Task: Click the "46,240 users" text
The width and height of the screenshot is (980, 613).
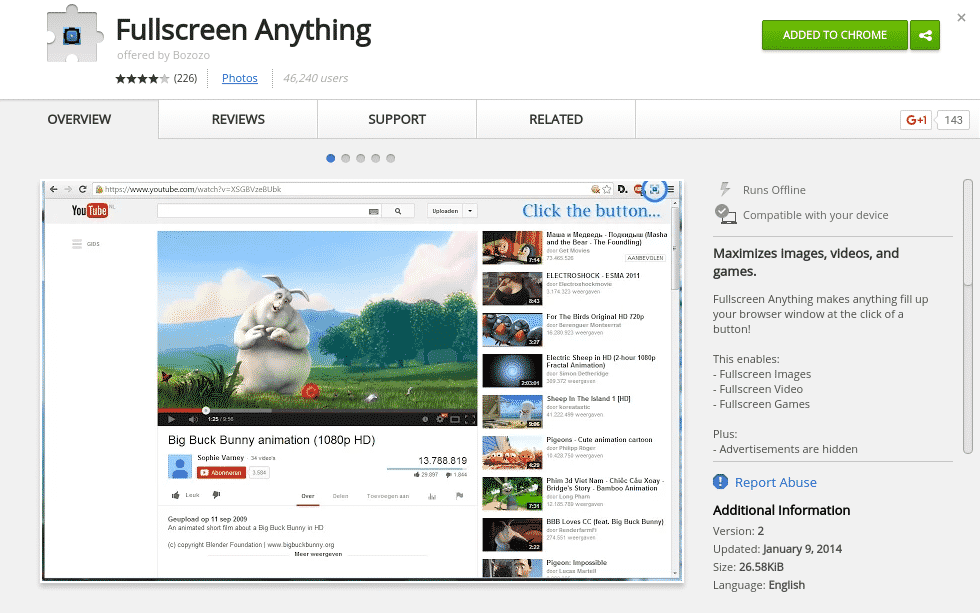Action: [316, 78]
